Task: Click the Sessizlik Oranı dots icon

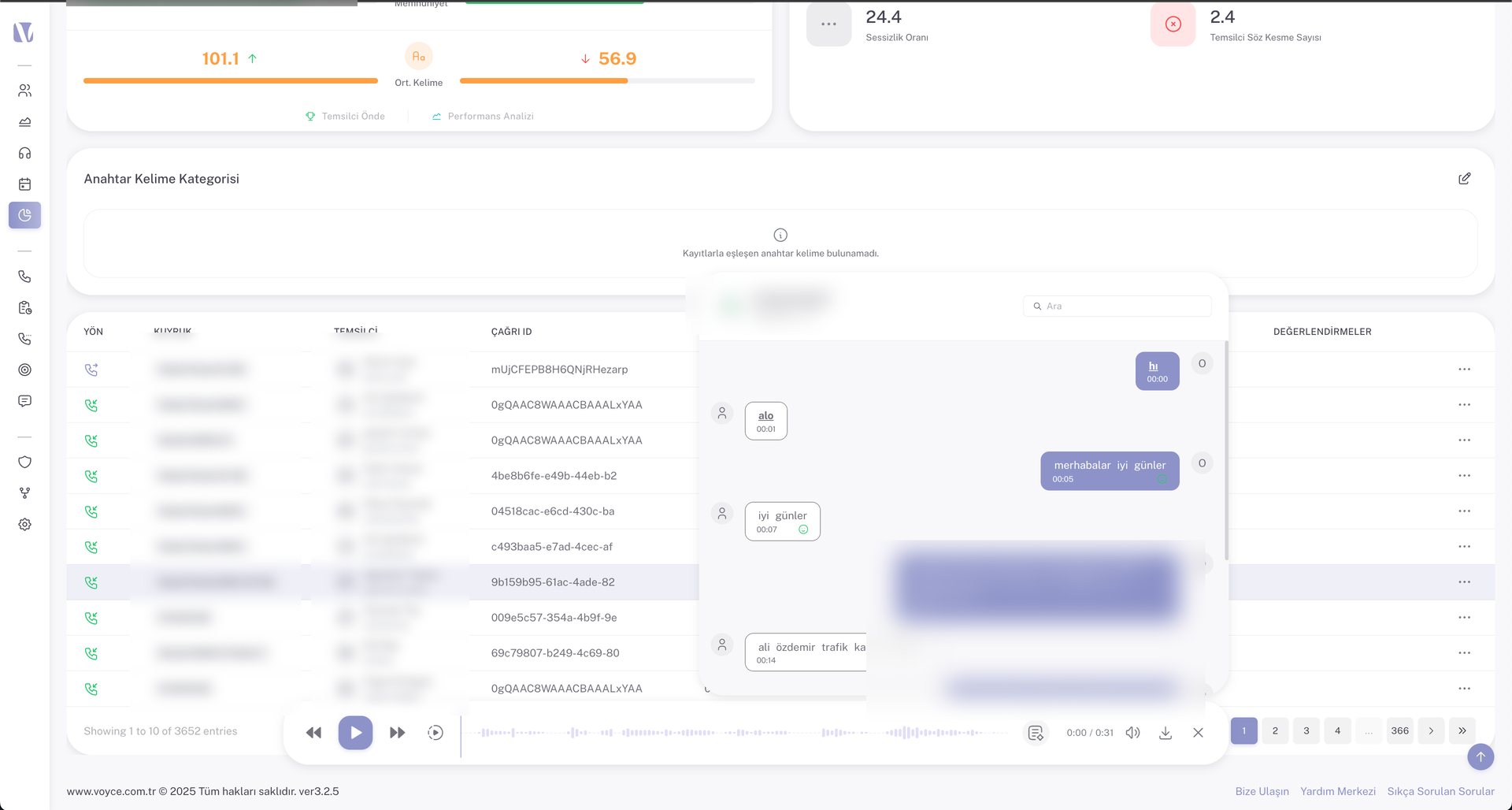Action: (828, 24)
